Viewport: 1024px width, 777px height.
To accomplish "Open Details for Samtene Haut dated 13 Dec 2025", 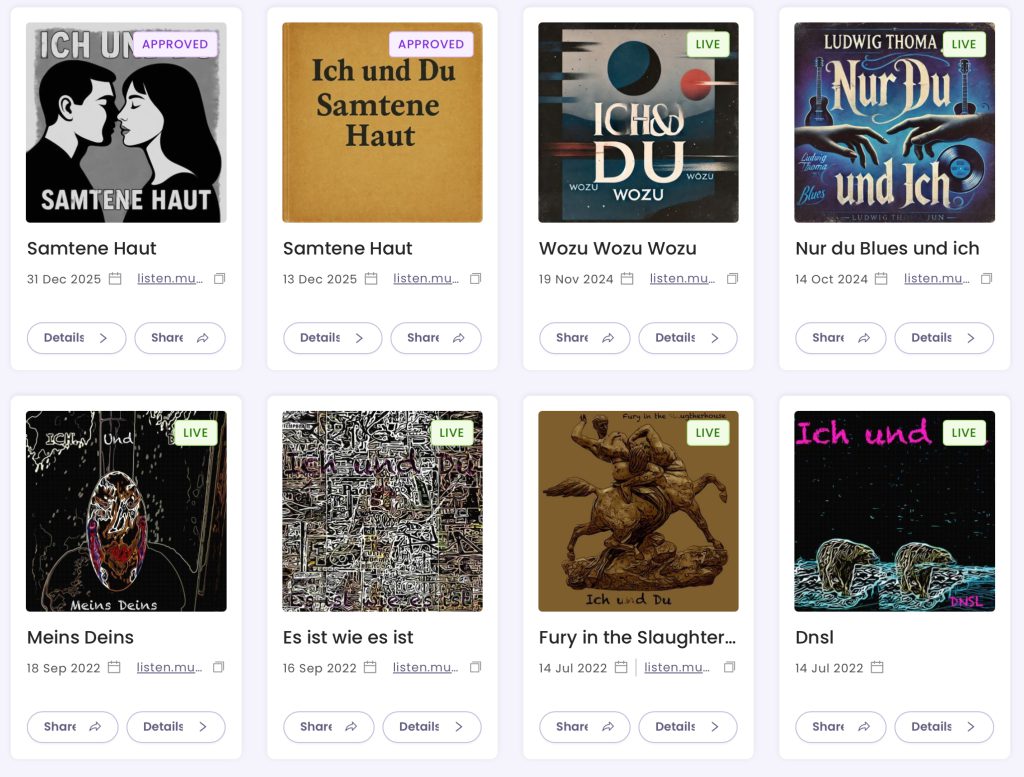I will [x=332, y=338].
